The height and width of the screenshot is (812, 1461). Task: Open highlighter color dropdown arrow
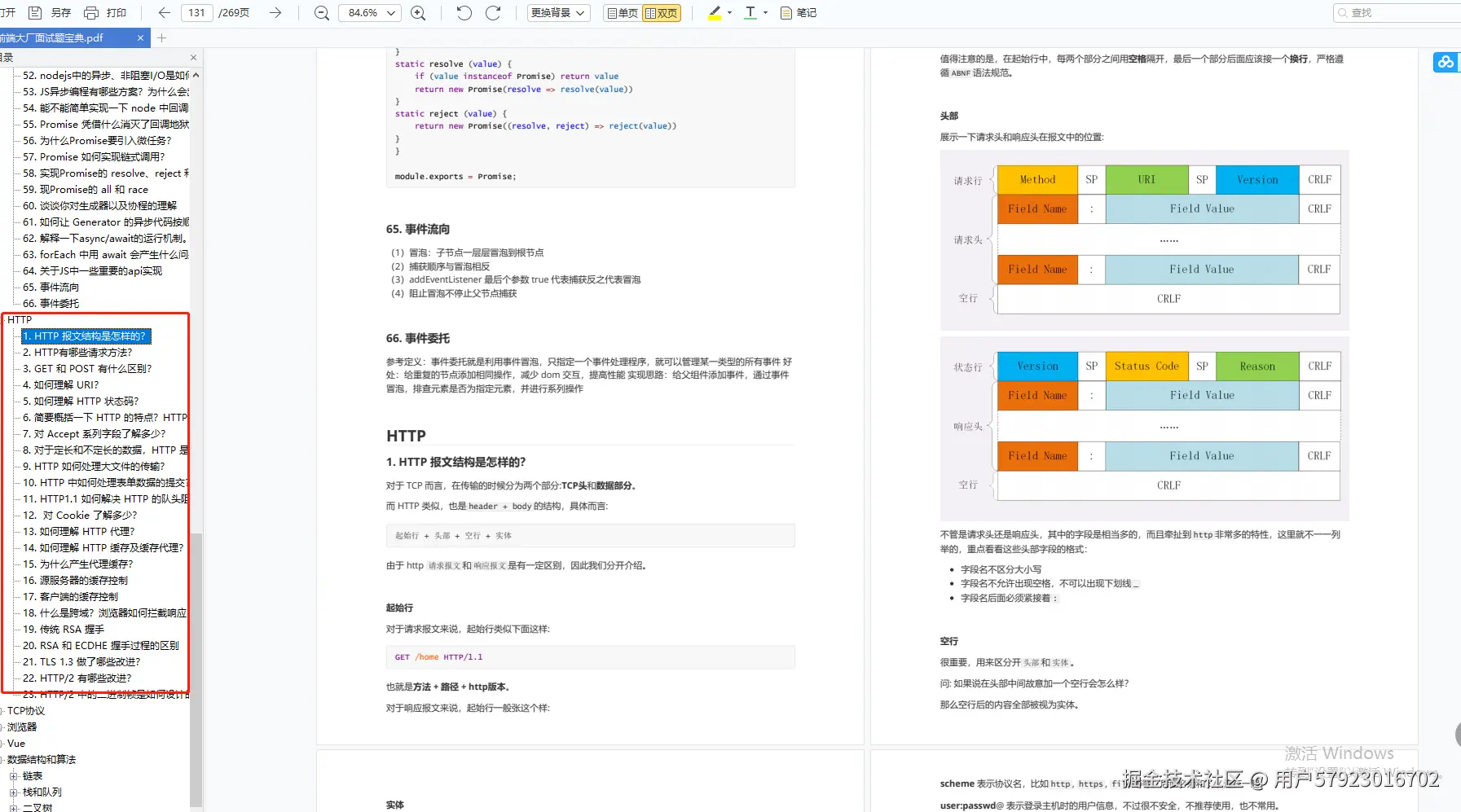coord(729,13)
